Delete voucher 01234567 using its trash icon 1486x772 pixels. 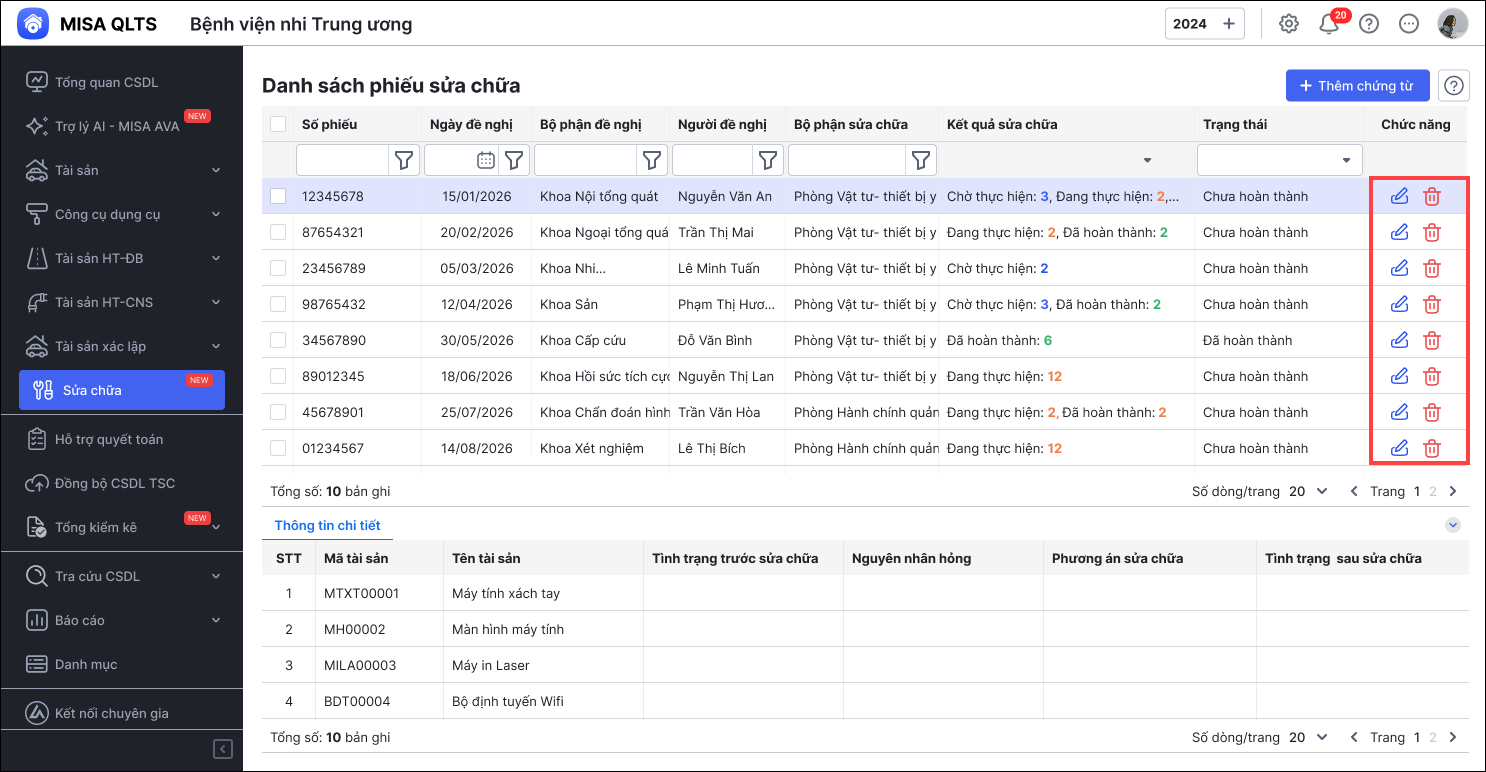click(x=1432, y=448)
